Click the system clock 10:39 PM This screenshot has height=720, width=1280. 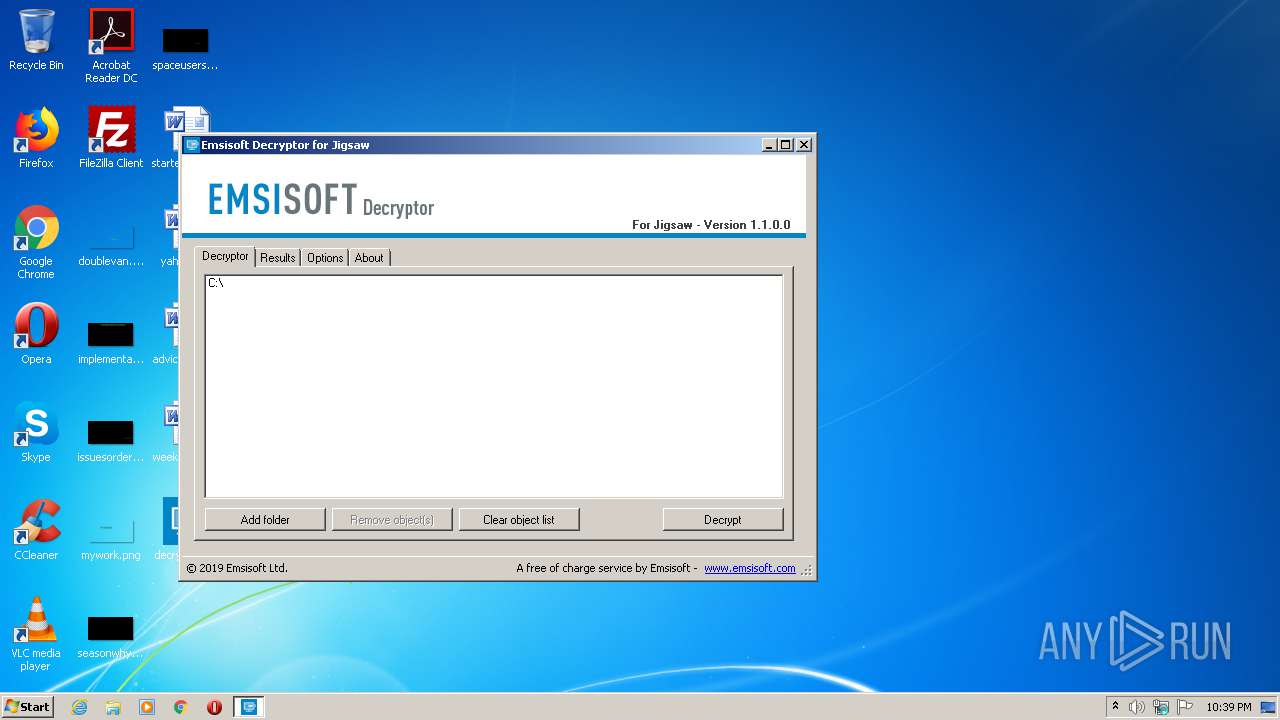pyautogui.click(x=1229, y=707)
